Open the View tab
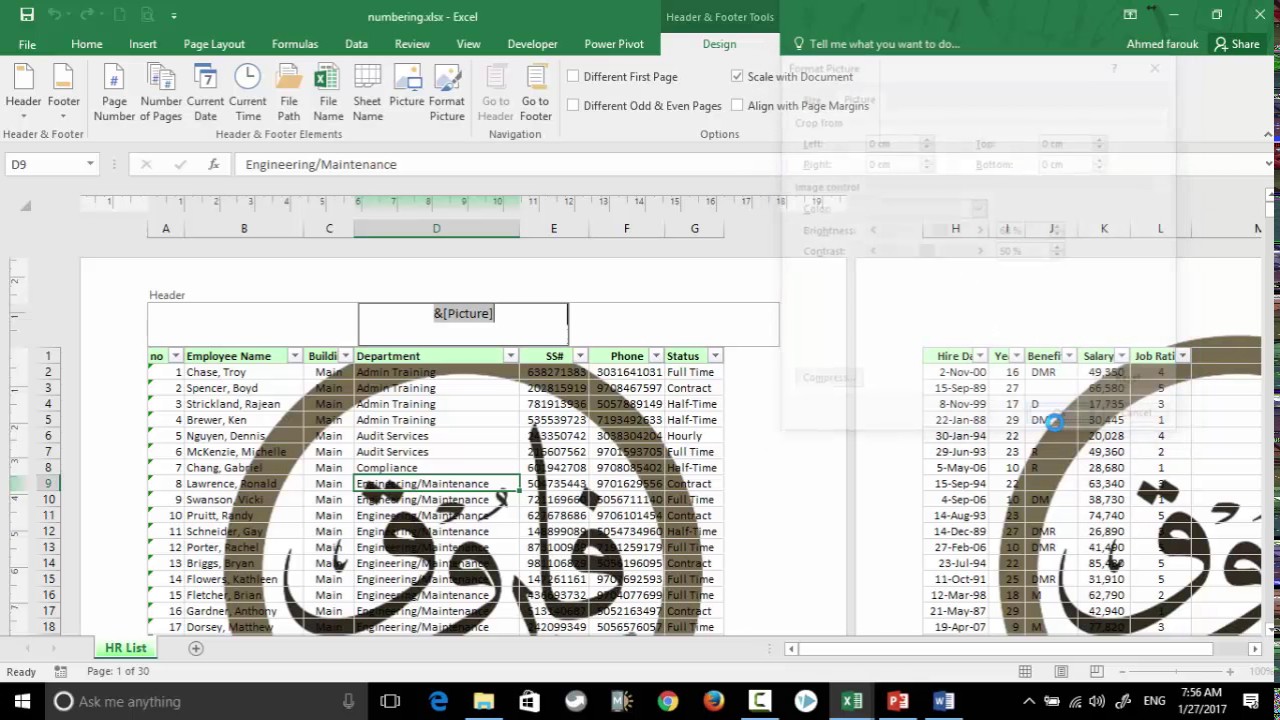The image size is (1280, 720). (x=468, y=44)
